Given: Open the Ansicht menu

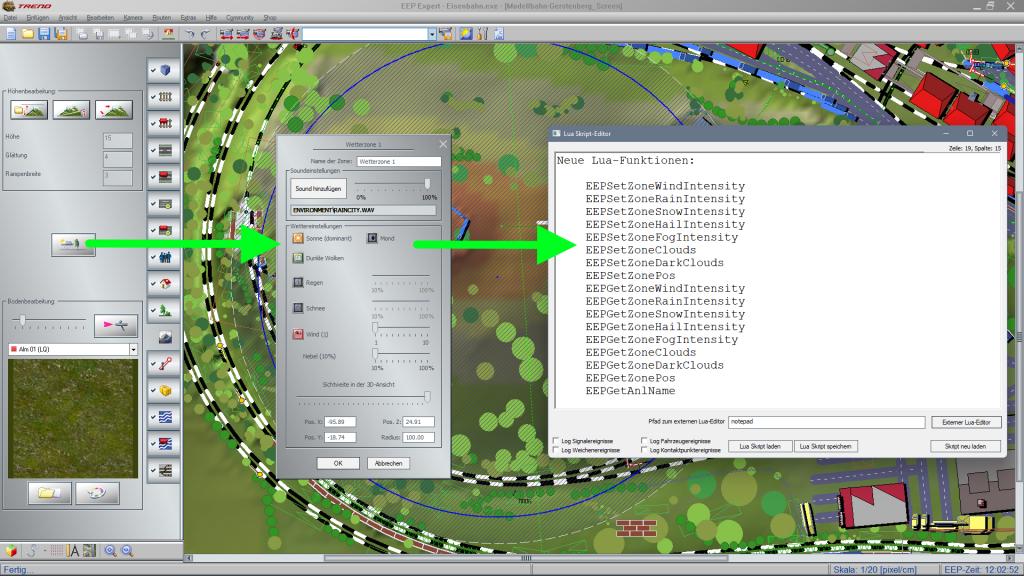Looking at the screenshot, I should tap(67, 18).
